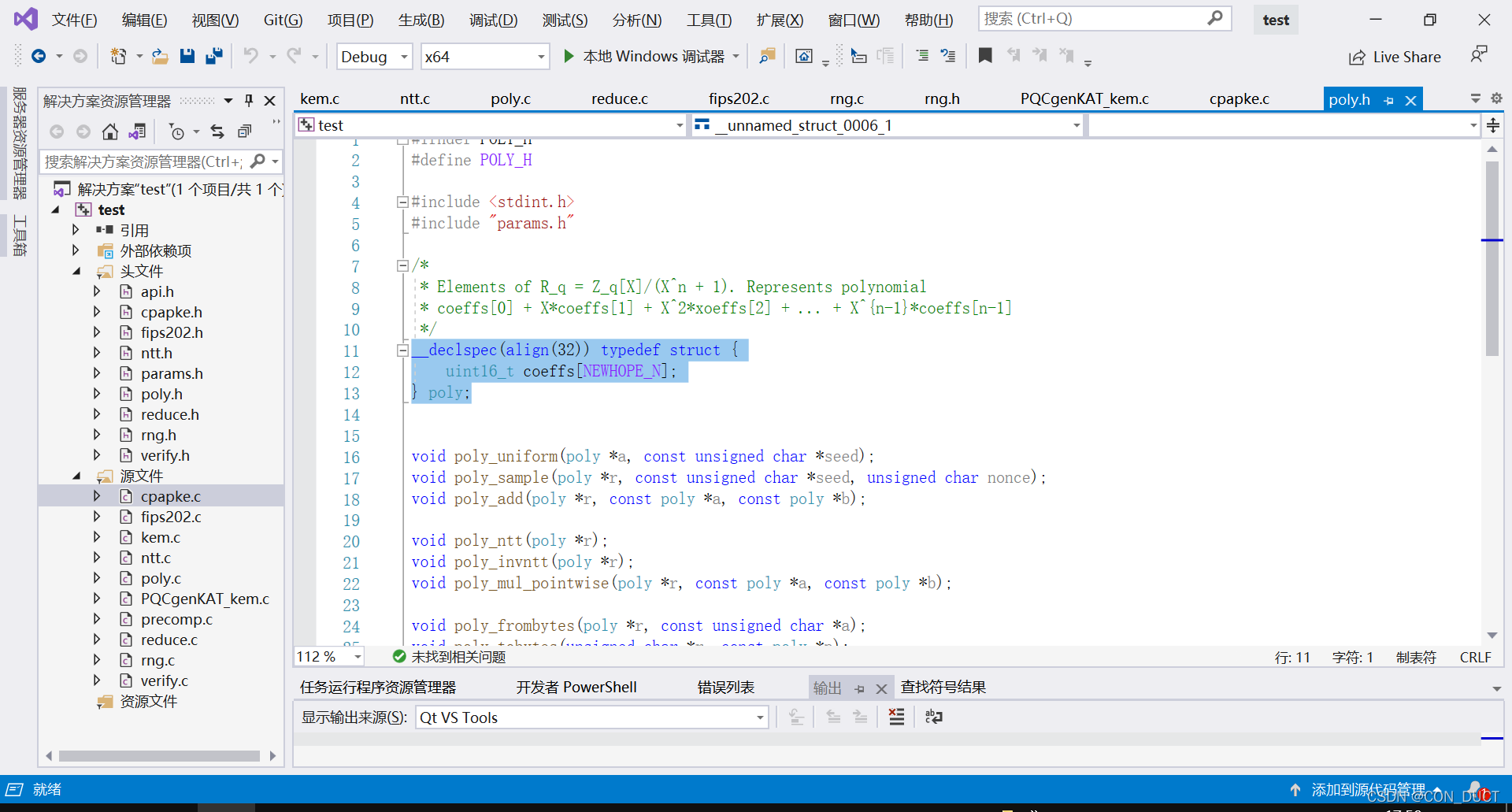
Task: Select the 外部依赖项 node
Action: pos(155,250)
